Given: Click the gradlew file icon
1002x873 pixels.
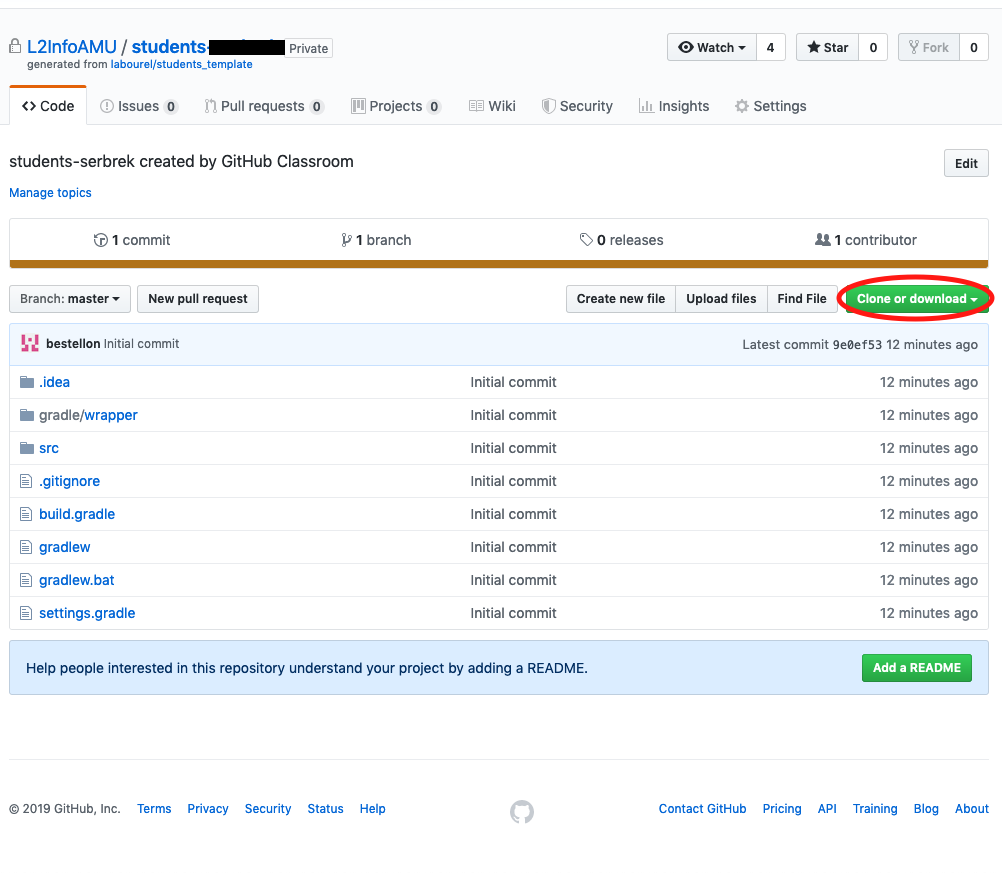Looking at the screenshot, I should point(26,547).
